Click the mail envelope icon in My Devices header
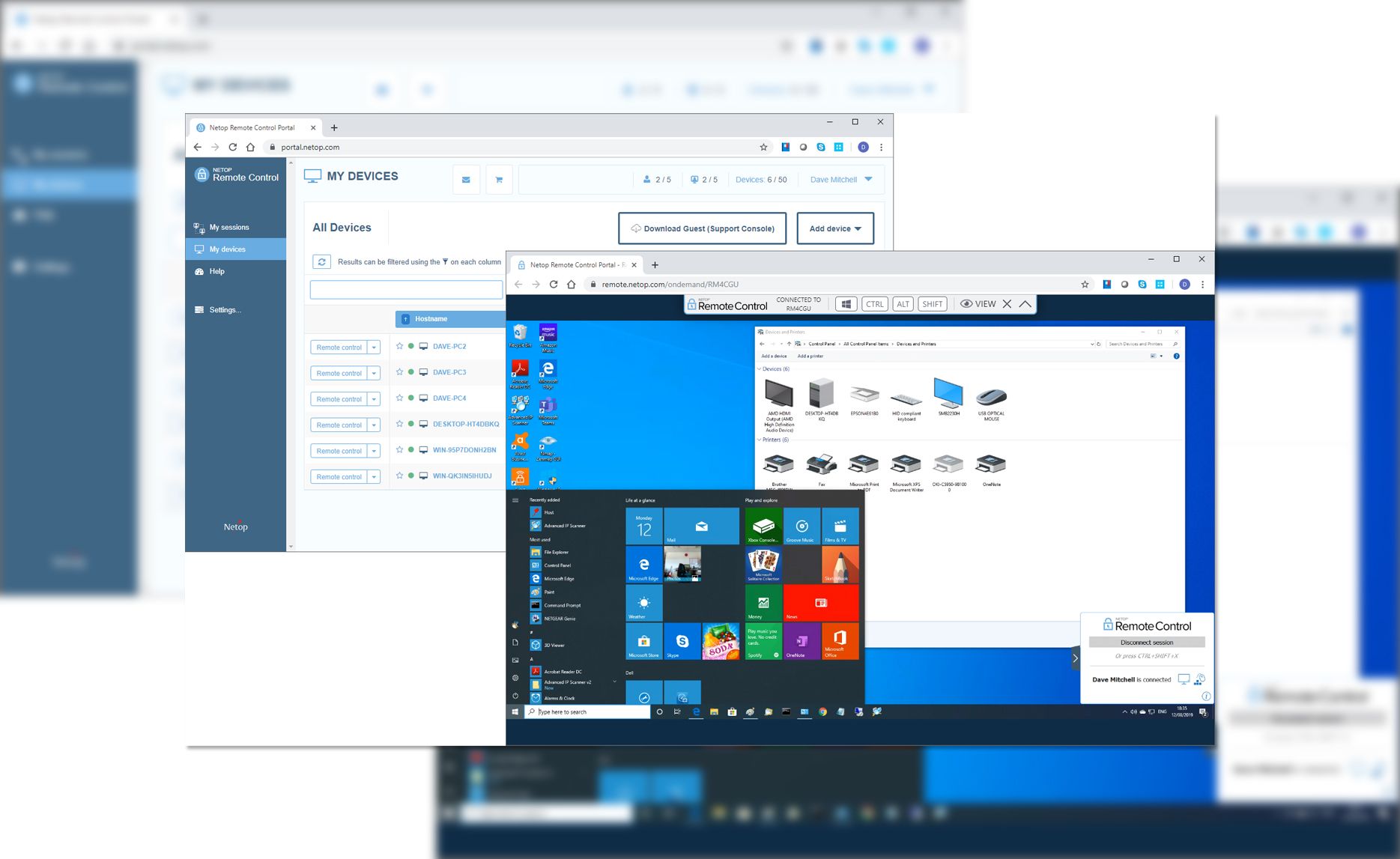The height and width of the screenshot is (859, 1400). pos(466,180)
